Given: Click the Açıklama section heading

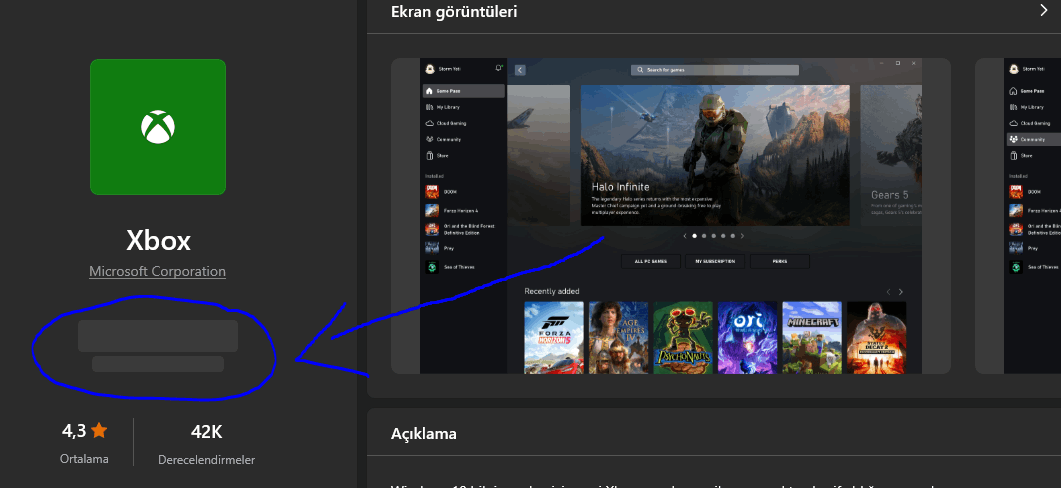Looking at the screenshot, I should [424, 434].
